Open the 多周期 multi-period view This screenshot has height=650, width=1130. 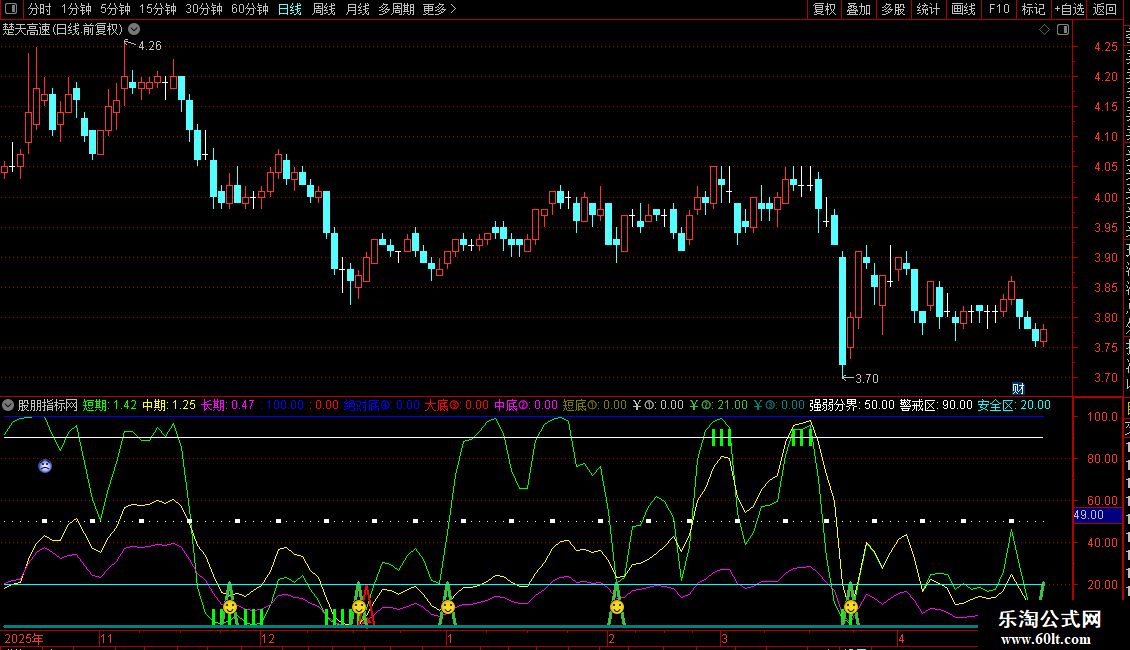(x=396, y=9)
